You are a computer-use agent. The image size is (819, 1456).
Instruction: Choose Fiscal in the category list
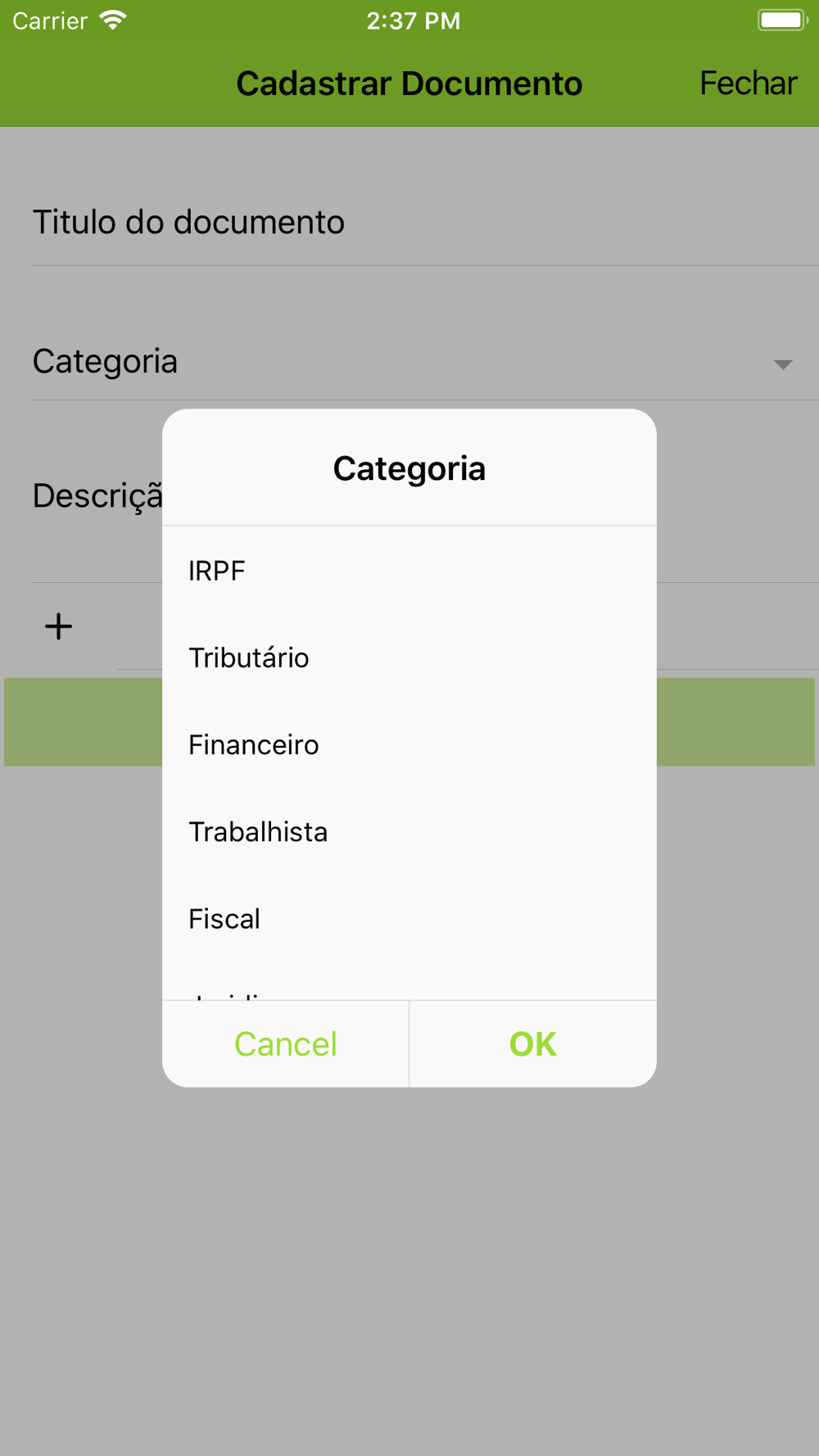coord(409,918)
